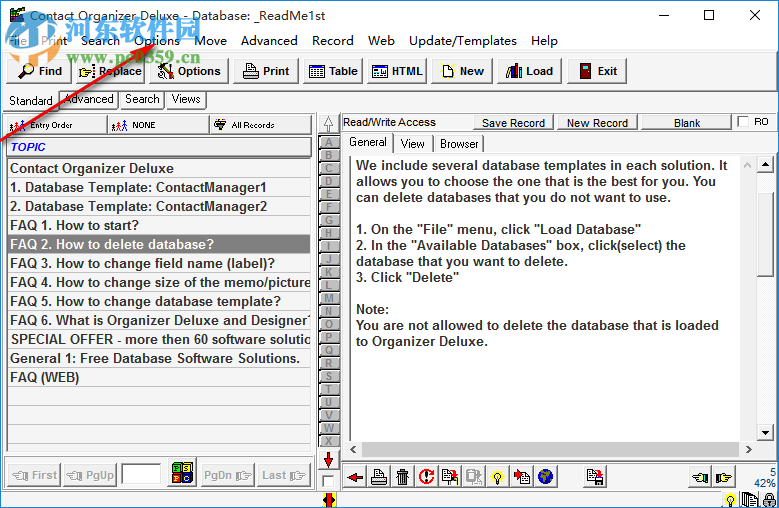Image resolution: width=779 pixels, height=508 pixels.
Task: Click the printer icon below the record
Action: (379, 477)
